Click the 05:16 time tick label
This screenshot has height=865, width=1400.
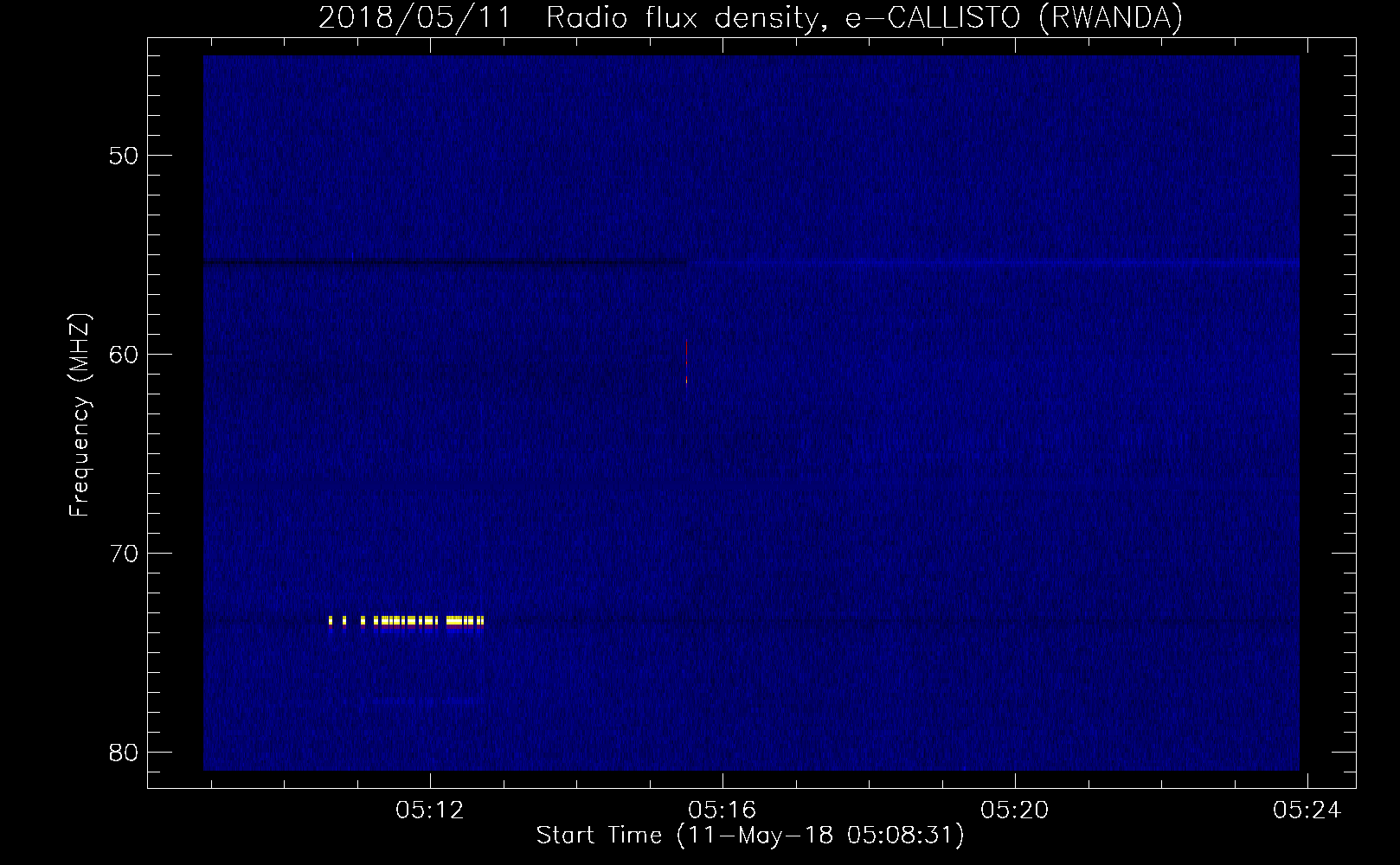point(722,811)
